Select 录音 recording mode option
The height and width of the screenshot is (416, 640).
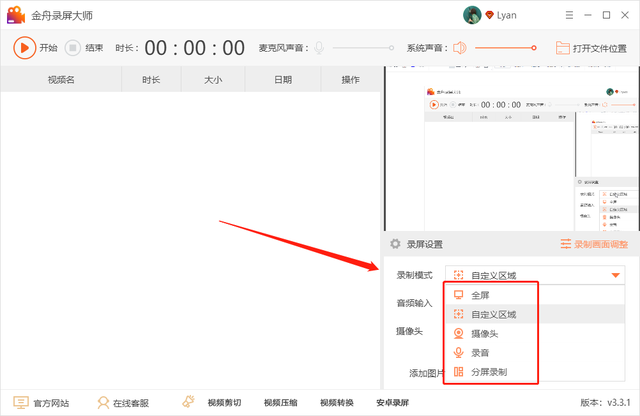click(x=535, y=352)
